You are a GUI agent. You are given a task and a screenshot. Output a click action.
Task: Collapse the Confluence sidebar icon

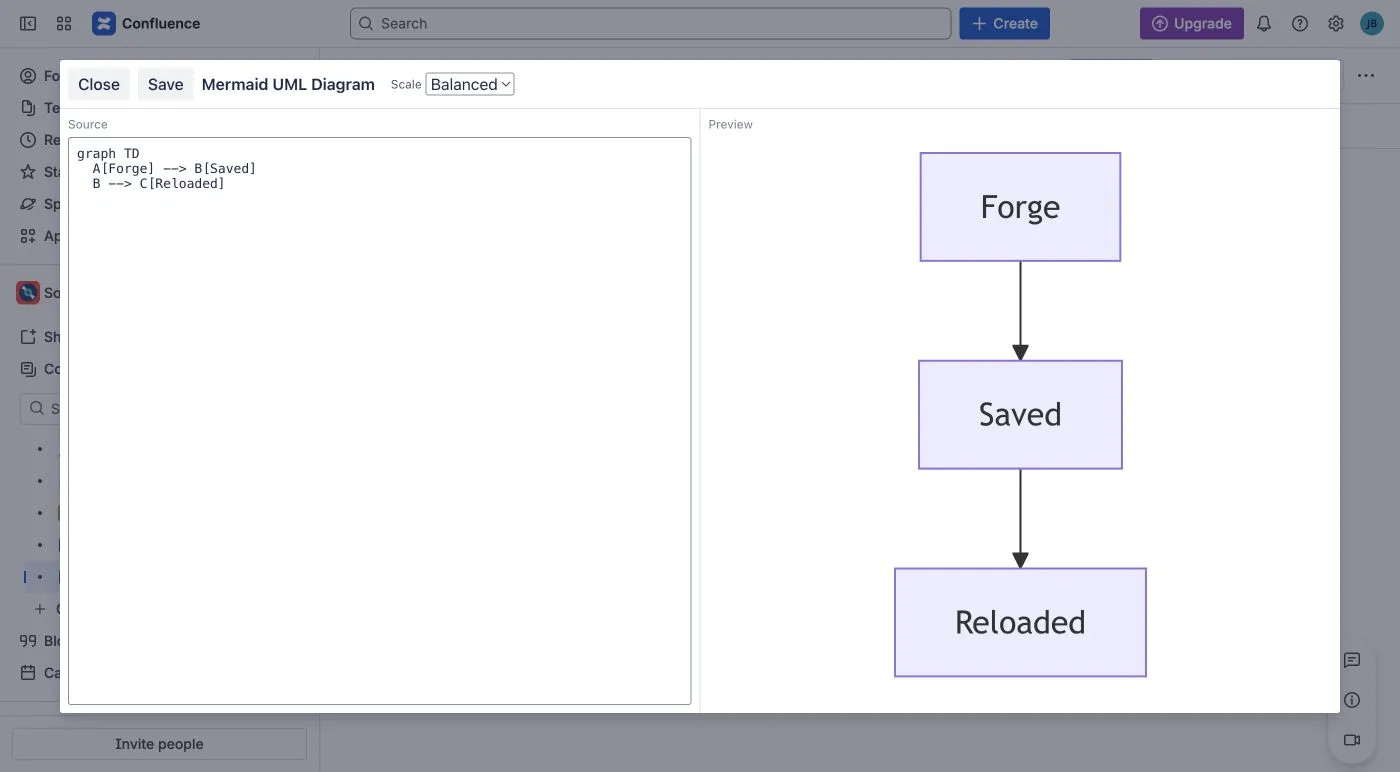tap(28, 23)
